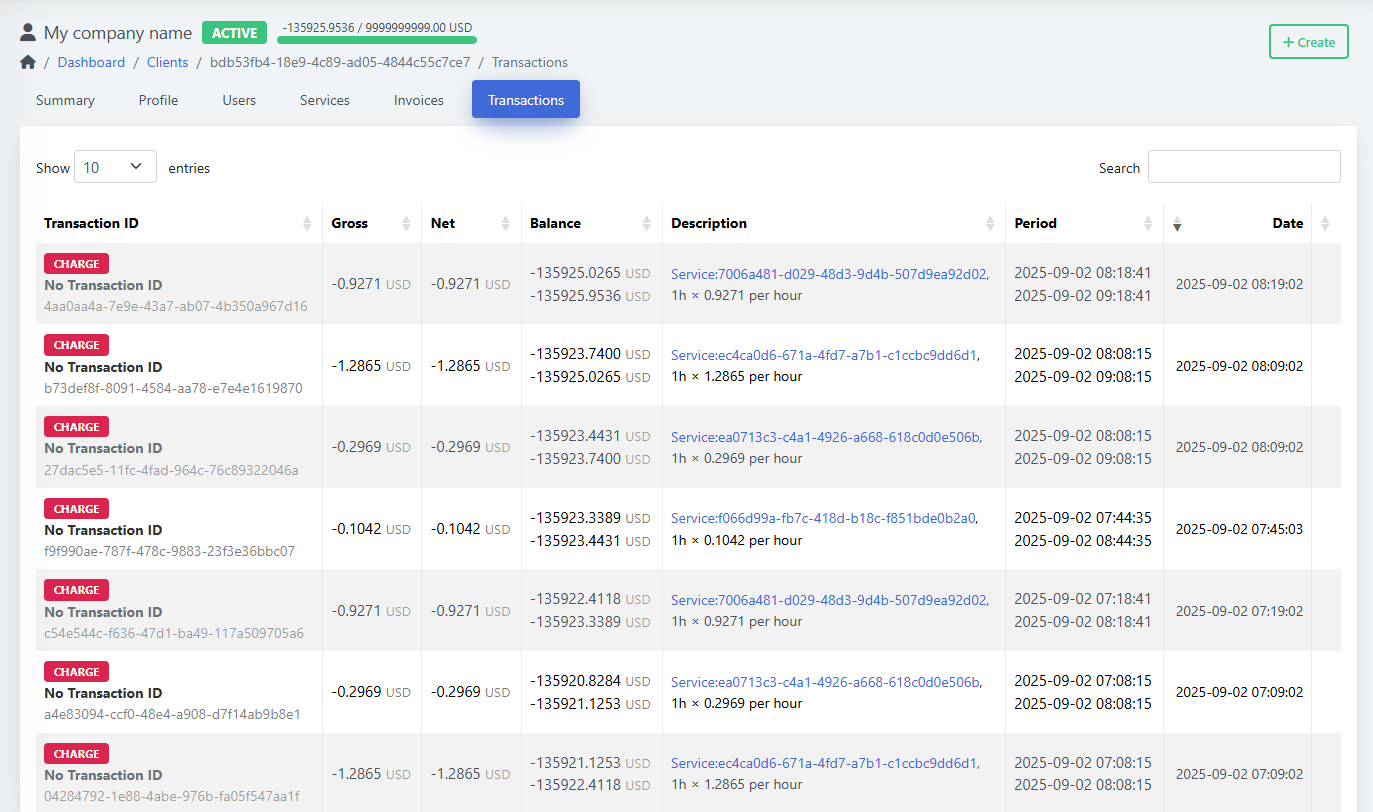Open service ea0713c3 link in 07:09:02 row
This screenshot has width=1373, height=812.
pos(826,682)
